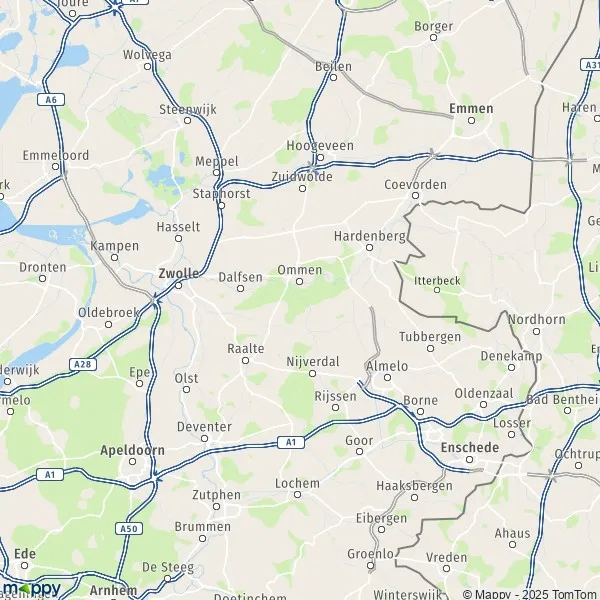
Task: Click the Nordhorn town marker
Action: click(536, 331)
